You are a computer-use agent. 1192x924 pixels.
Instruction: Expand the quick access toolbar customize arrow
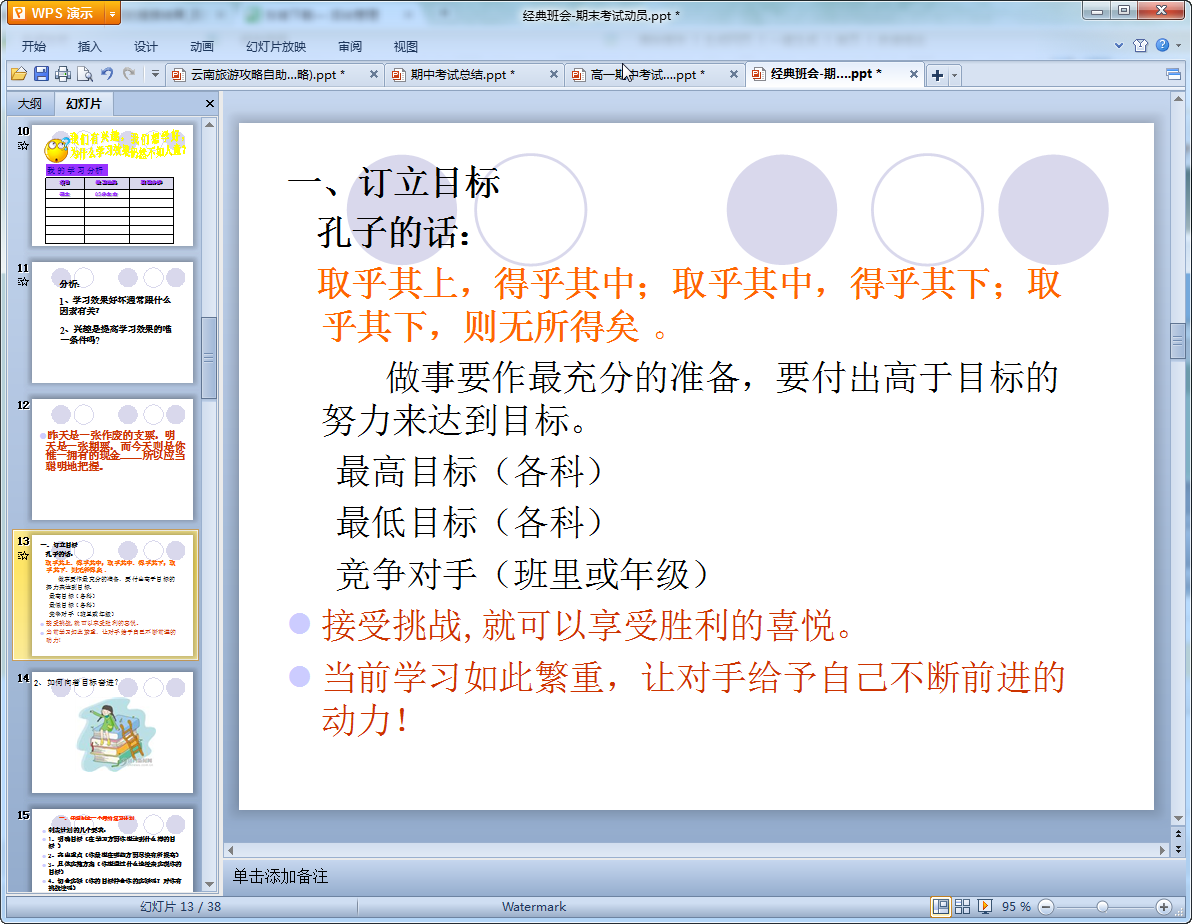click(155, 74)
